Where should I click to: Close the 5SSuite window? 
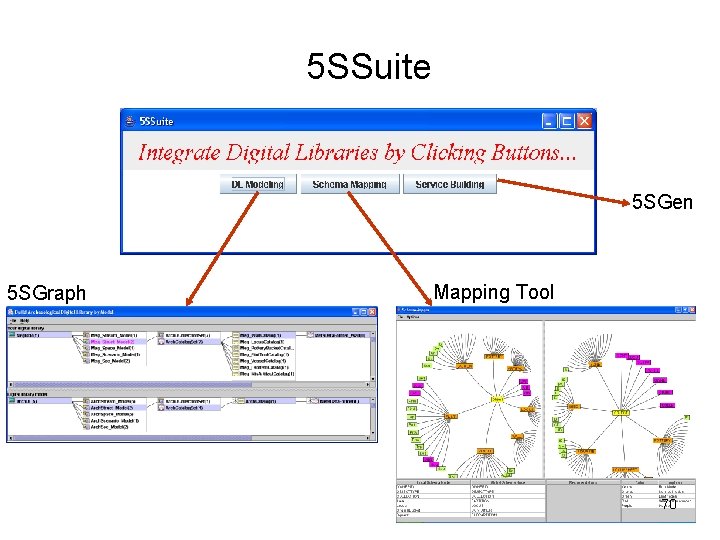[x=584, y=121]
